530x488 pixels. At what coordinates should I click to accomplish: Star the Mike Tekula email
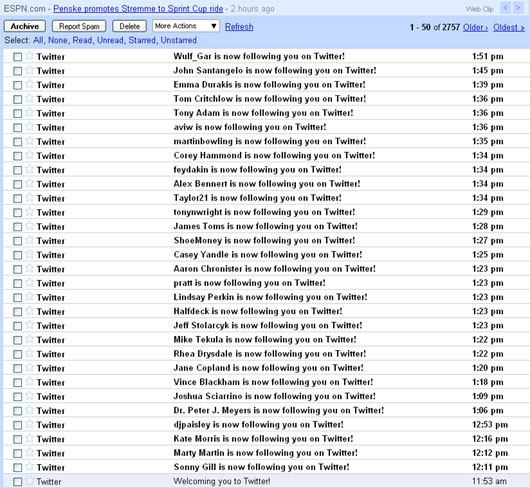pyautogui.click(x=30, y=340)
